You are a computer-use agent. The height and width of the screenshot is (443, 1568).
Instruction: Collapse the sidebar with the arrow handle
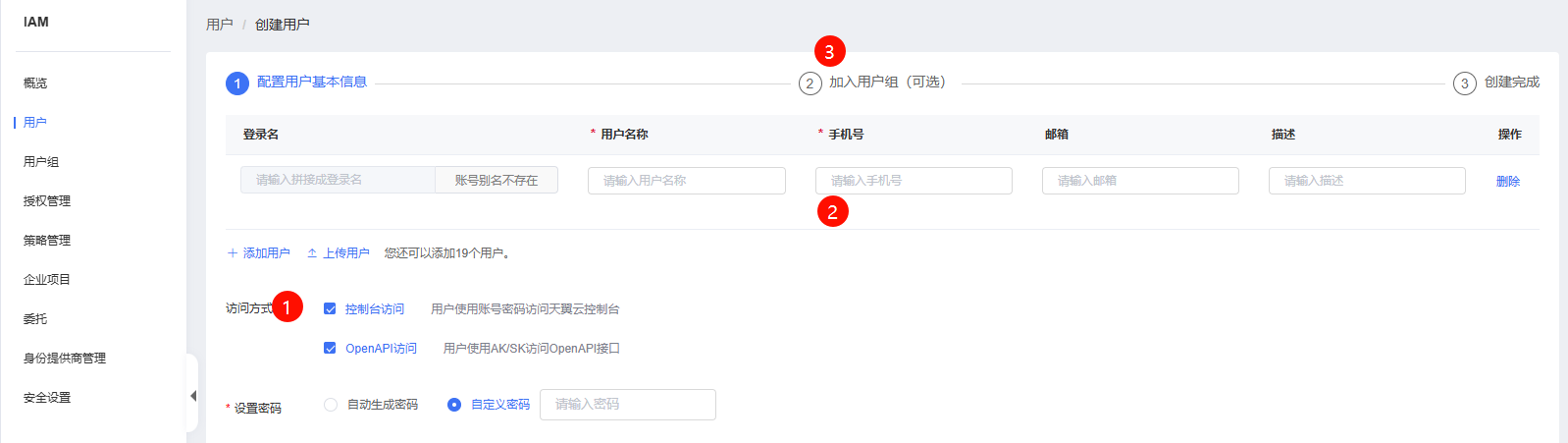pos(193,396)
